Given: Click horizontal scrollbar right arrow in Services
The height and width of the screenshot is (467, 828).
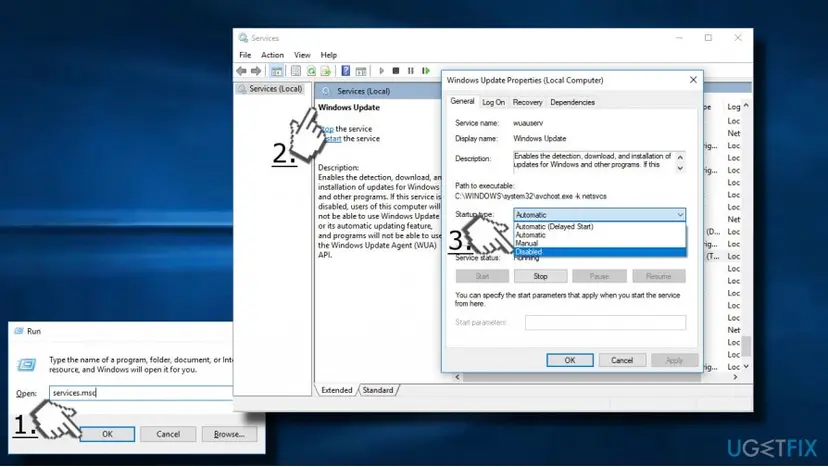Looking at the screenshot, I should pos(735,377).
